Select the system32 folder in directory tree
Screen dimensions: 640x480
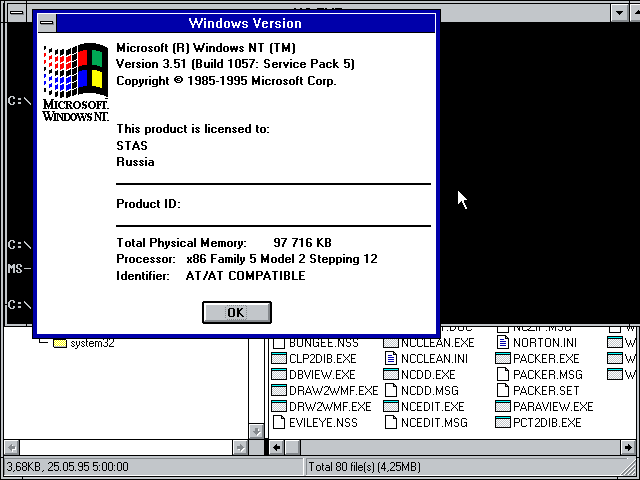92,343
